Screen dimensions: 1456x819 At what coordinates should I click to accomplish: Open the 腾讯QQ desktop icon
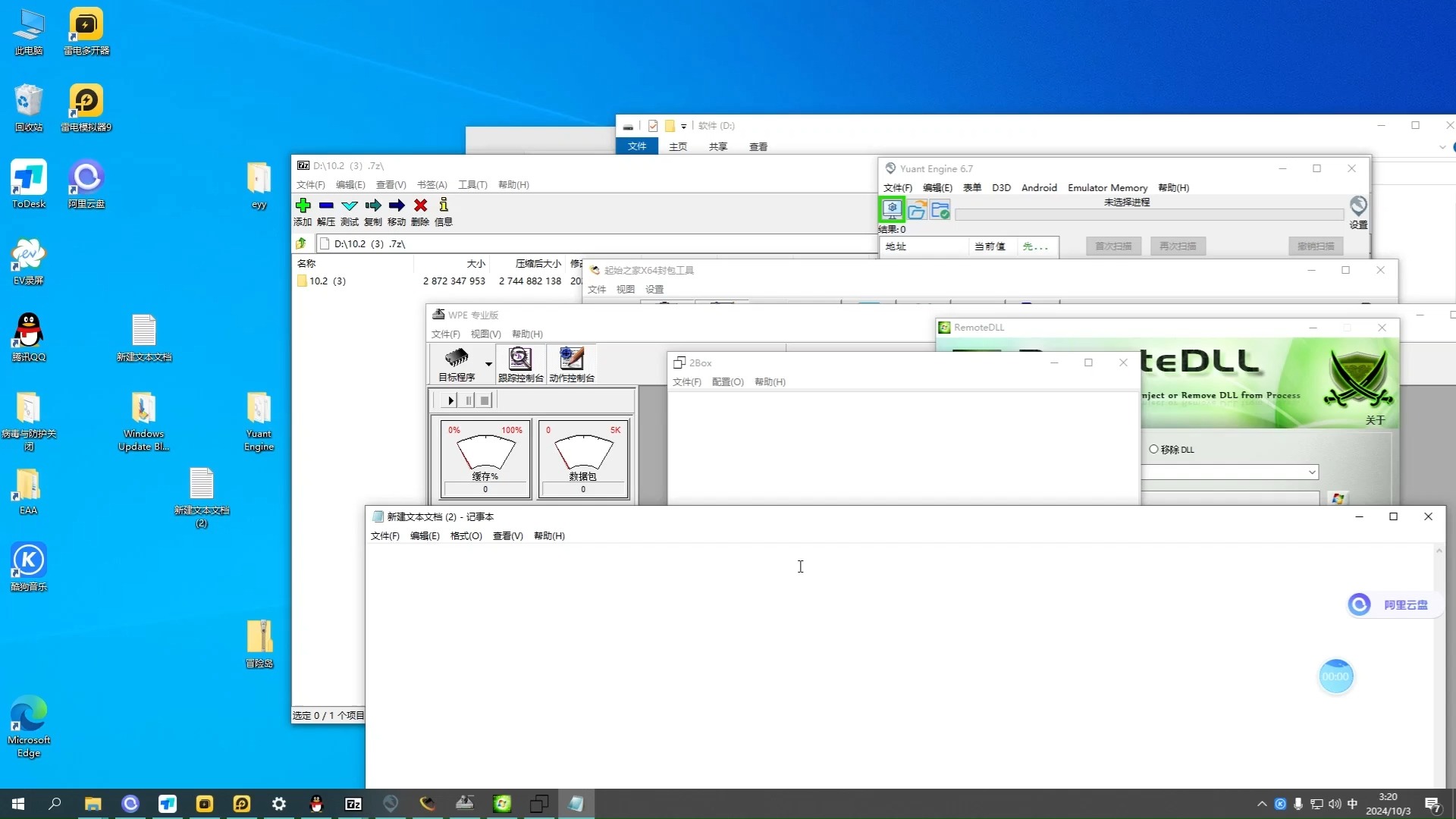29,337
